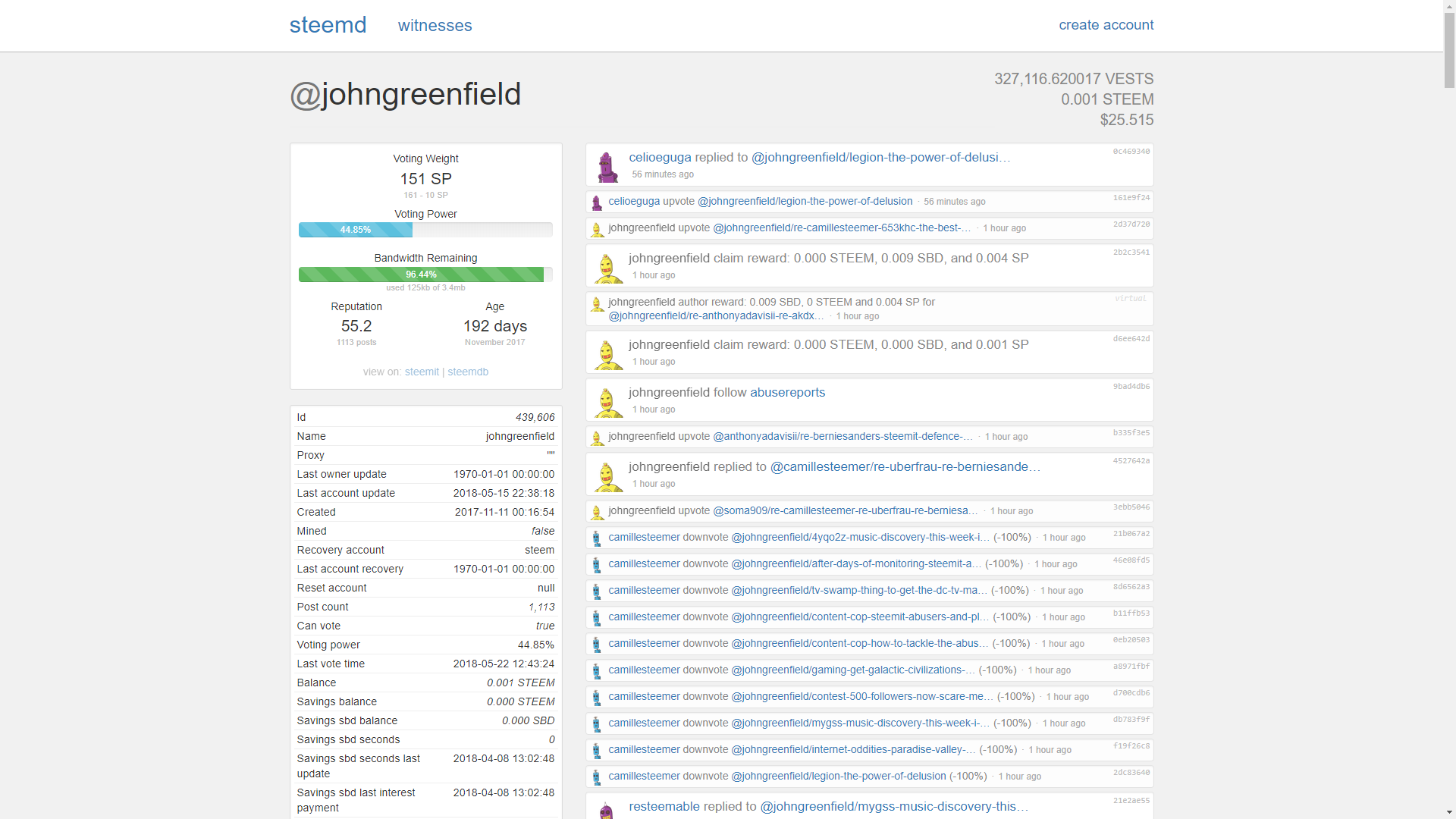Viewport: 1456px width, 819px height.
Task: Open the abusereports account link
Action: click(787, 392)
